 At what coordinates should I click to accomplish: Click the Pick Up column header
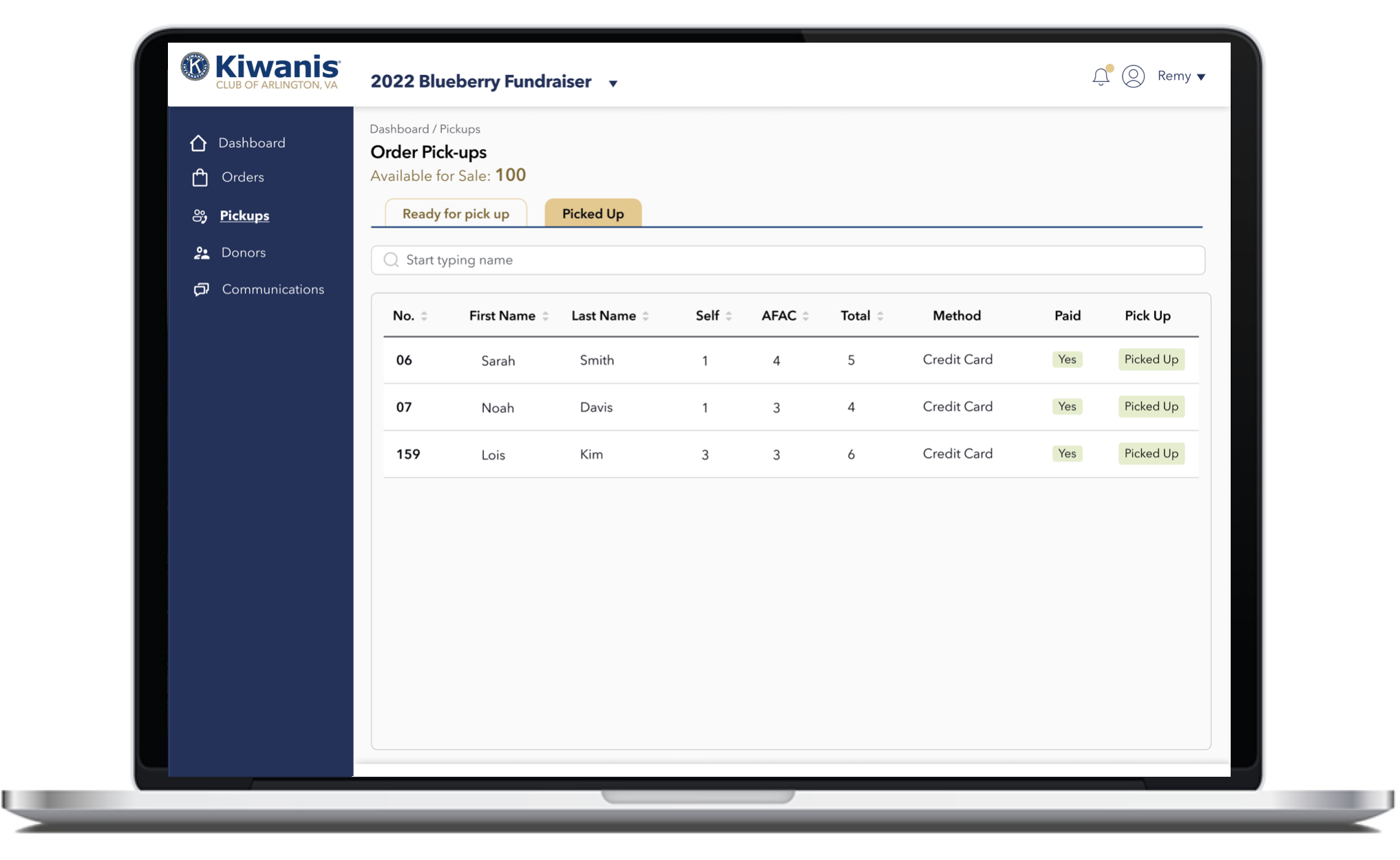[1147, 316]
